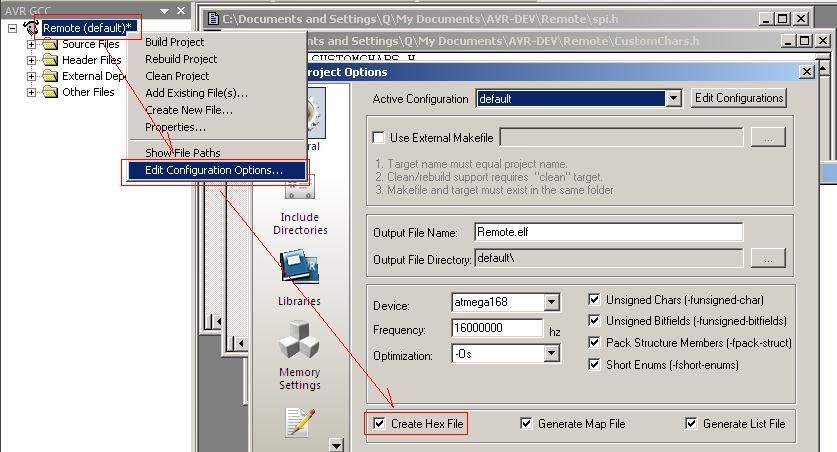The width and height of the screenshot is (837, 452).
Task: Expand the Header Files folder
Action: 31,60
